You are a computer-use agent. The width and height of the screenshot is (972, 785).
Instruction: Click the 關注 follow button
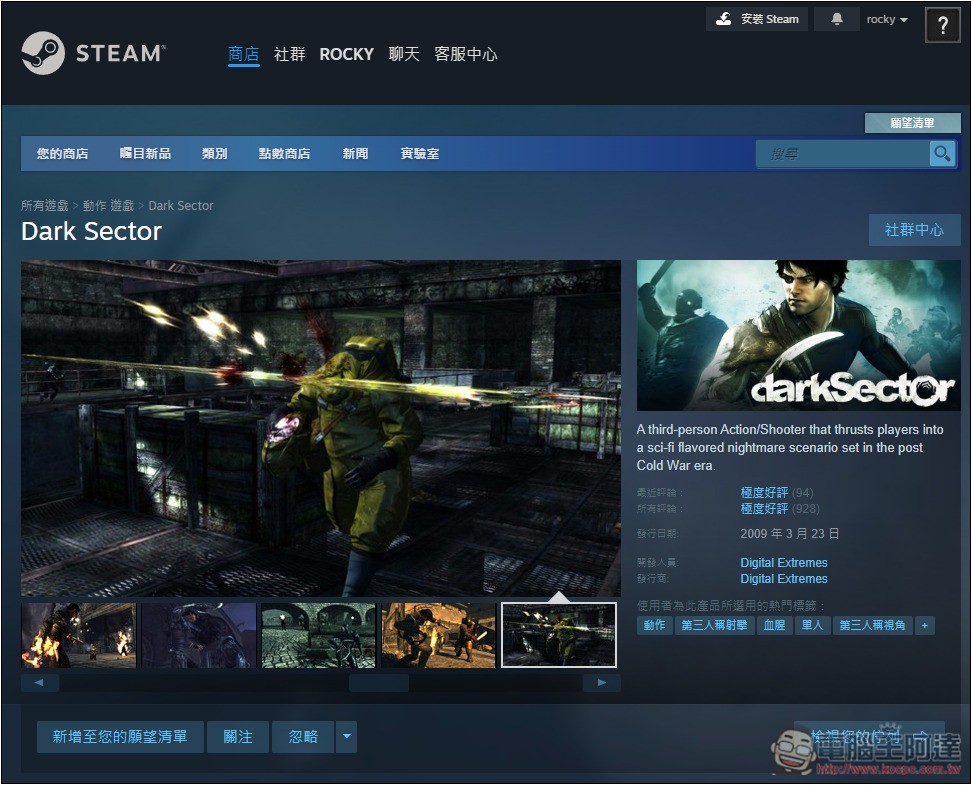[x=238, y=737]
